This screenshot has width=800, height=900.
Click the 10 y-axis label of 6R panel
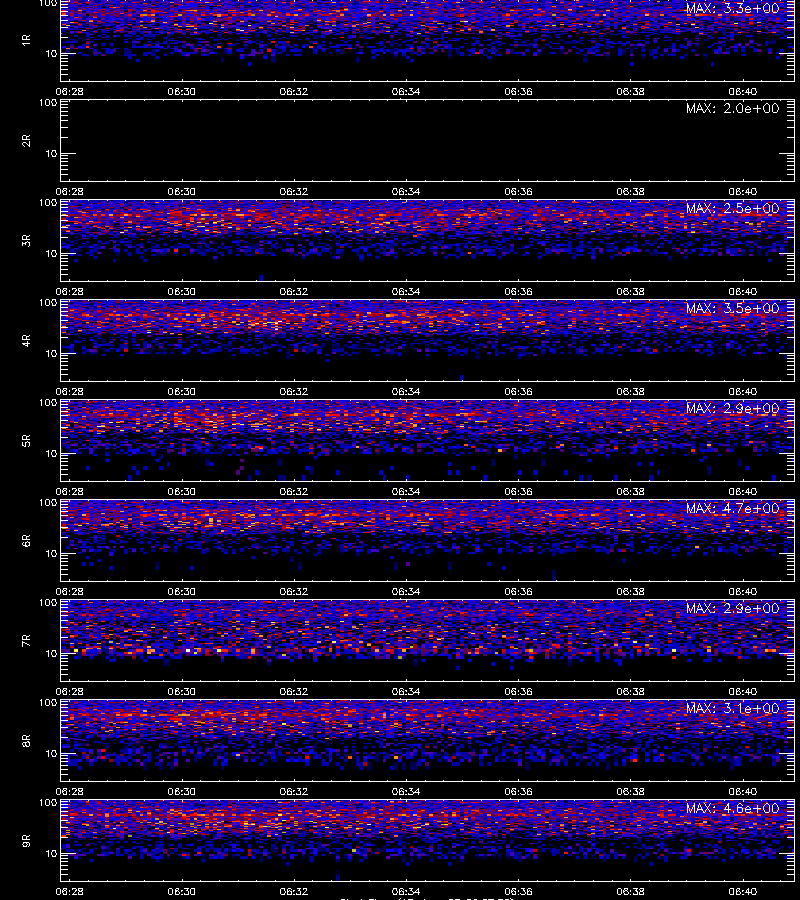pyautogui.click(x=51, y=554)
